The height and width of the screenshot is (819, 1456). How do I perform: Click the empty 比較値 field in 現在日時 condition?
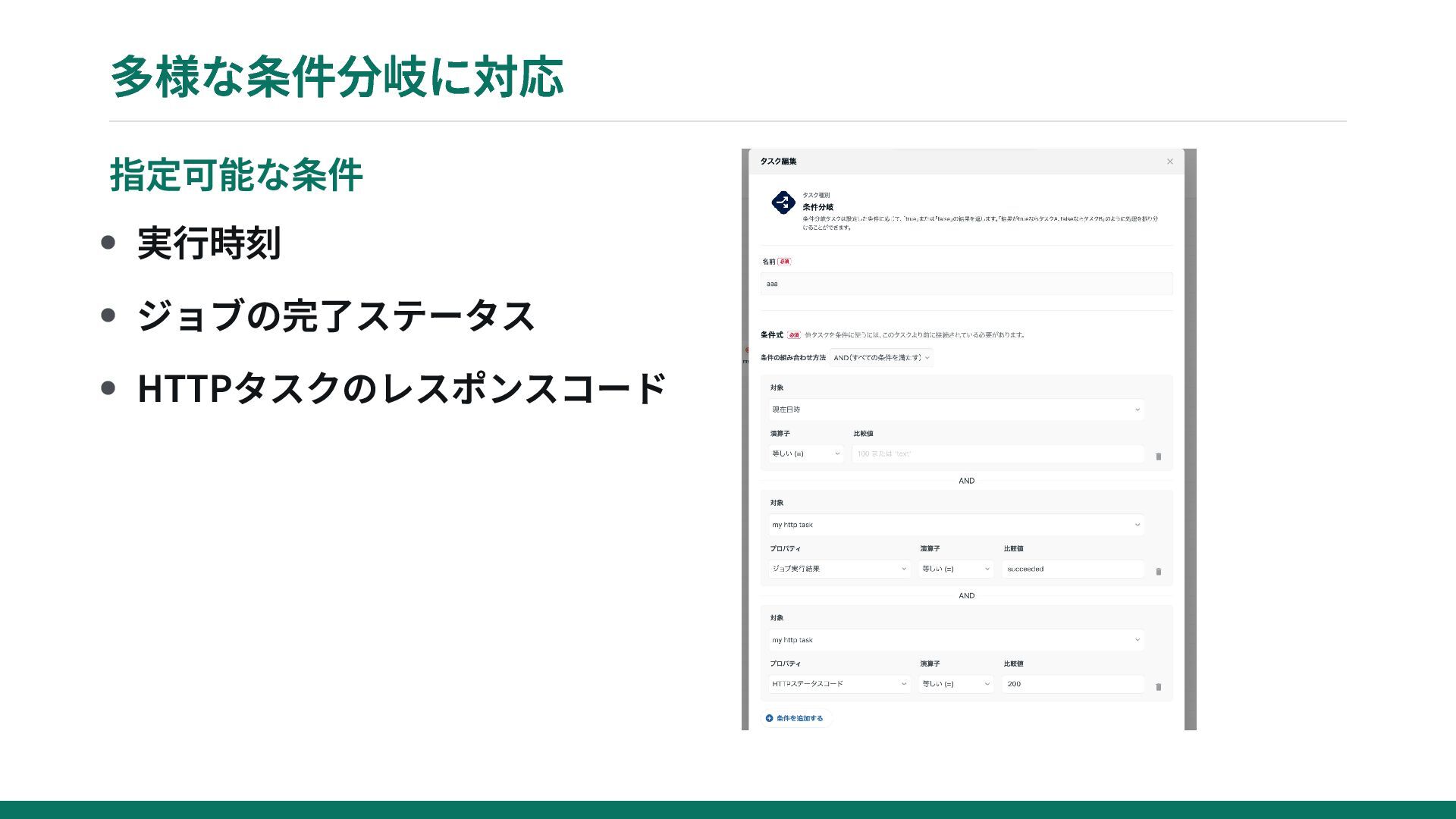tap(998, 453)
